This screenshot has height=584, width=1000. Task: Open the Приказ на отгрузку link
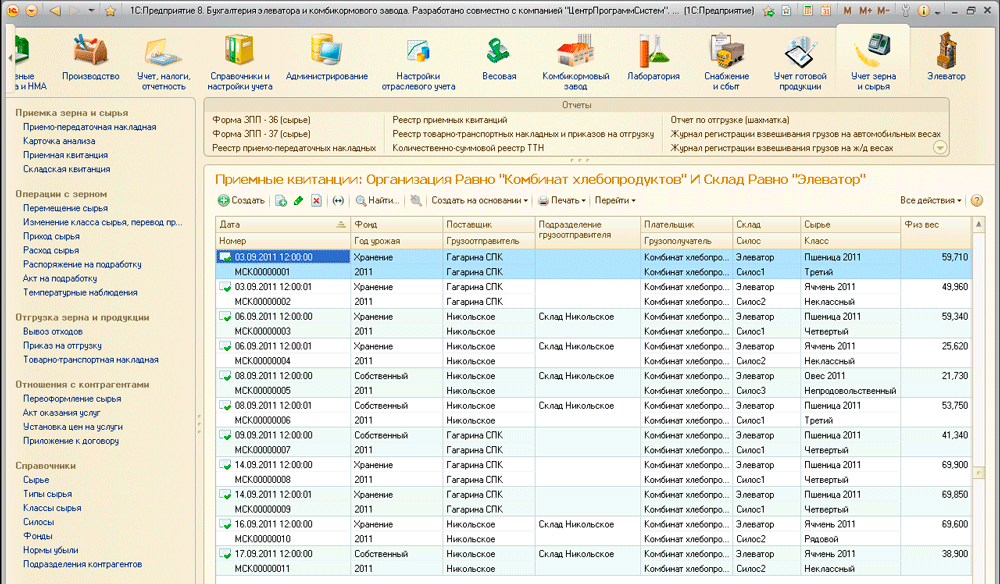[62, 346]
